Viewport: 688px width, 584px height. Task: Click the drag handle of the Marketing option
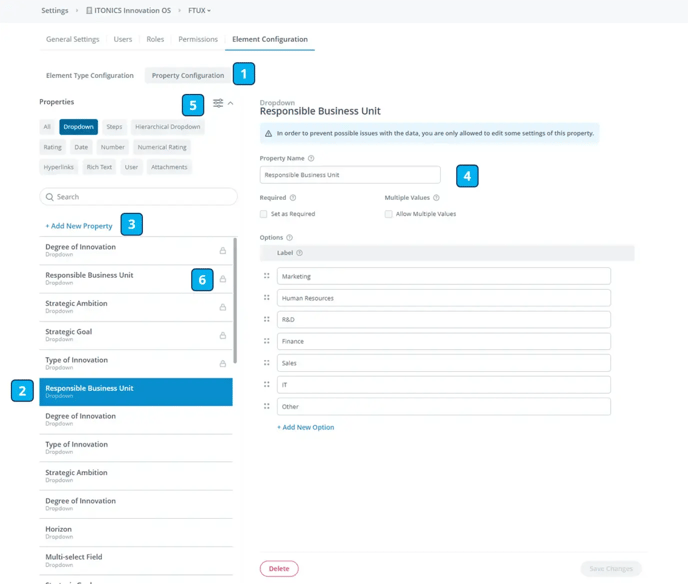(x=267, y=276)
